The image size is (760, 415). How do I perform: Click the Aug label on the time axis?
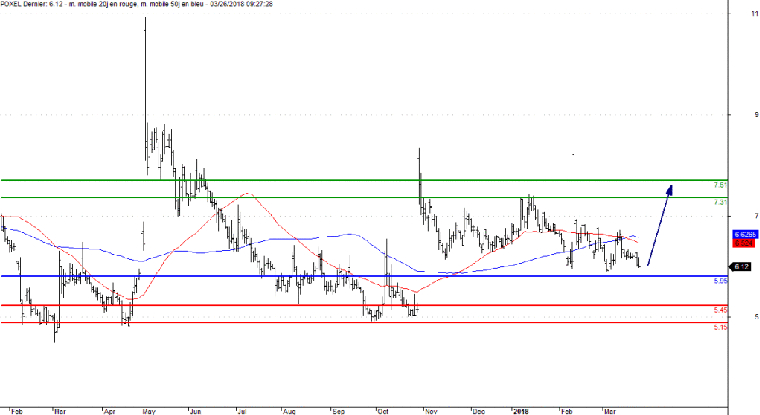coord(289,412)
